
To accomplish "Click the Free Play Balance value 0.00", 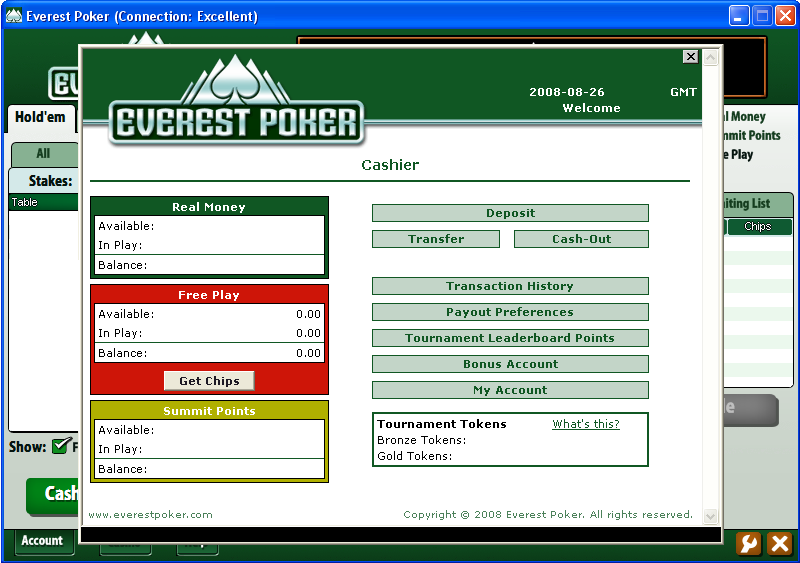I will coord(308,353).
